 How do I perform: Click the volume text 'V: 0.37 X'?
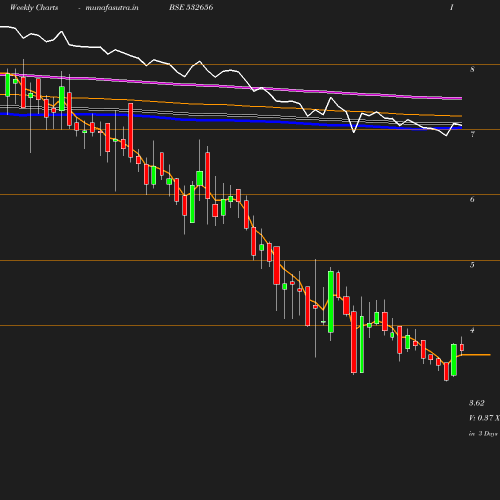coord(484,418)
